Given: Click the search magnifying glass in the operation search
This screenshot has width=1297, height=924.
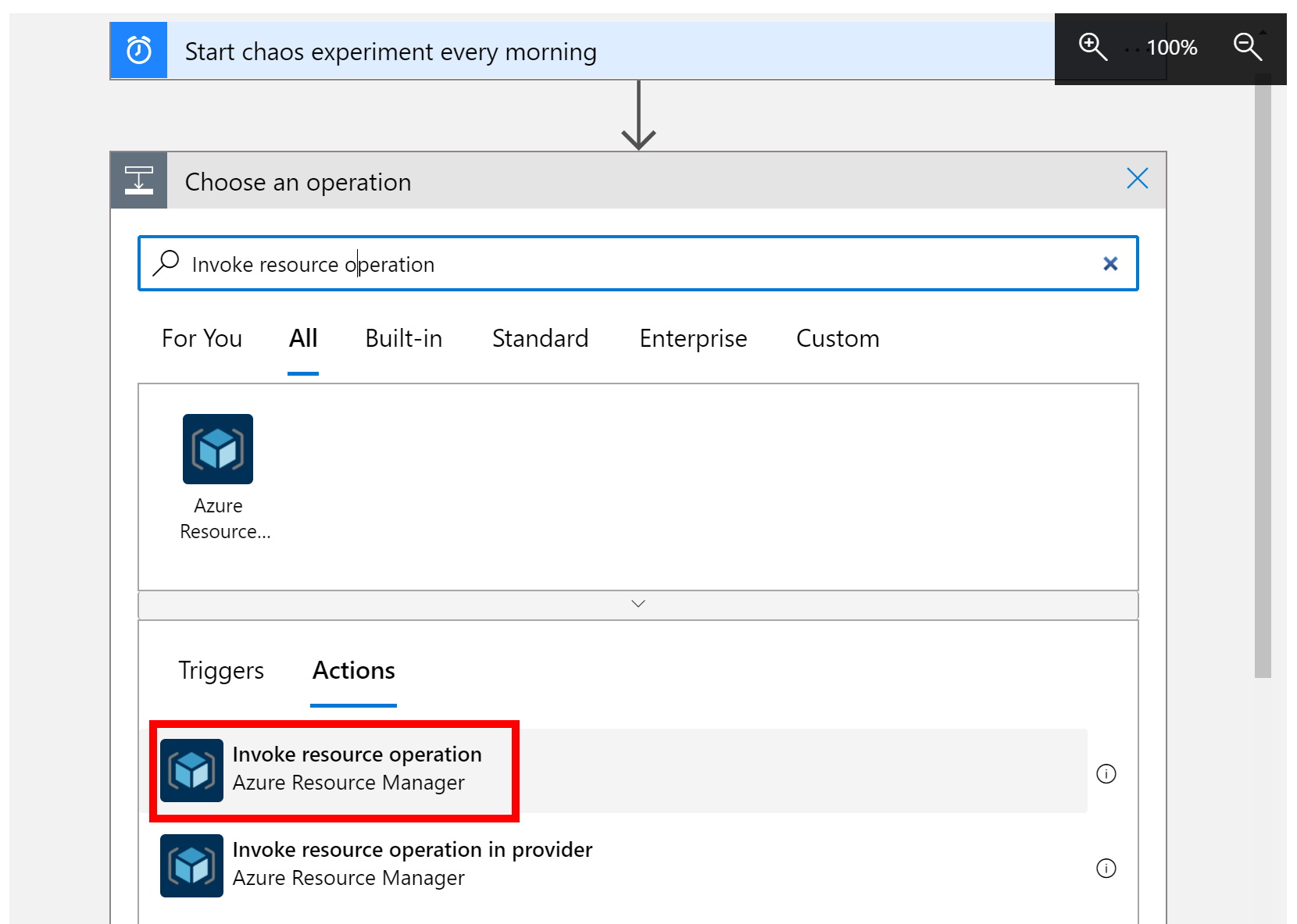Looking at the screenshot, I should pyautogui.click(x=166, y=263).
